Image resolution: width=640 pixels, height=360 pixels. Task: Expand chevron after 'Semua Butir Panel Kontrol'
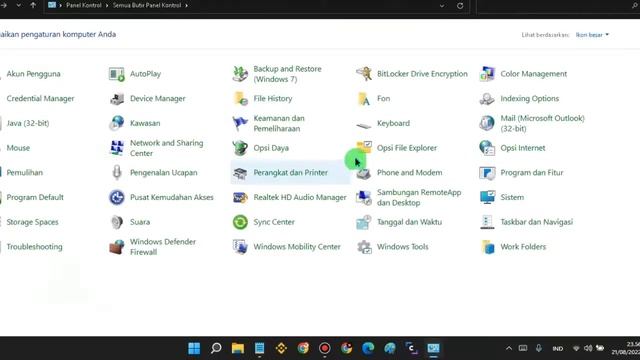coord(186,5)
